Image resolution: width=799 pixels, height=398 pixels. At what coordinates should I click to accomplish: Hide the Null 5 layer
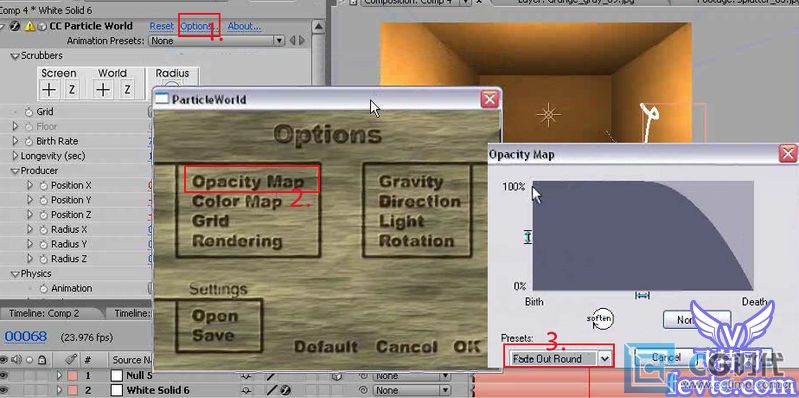pos(3,376)
